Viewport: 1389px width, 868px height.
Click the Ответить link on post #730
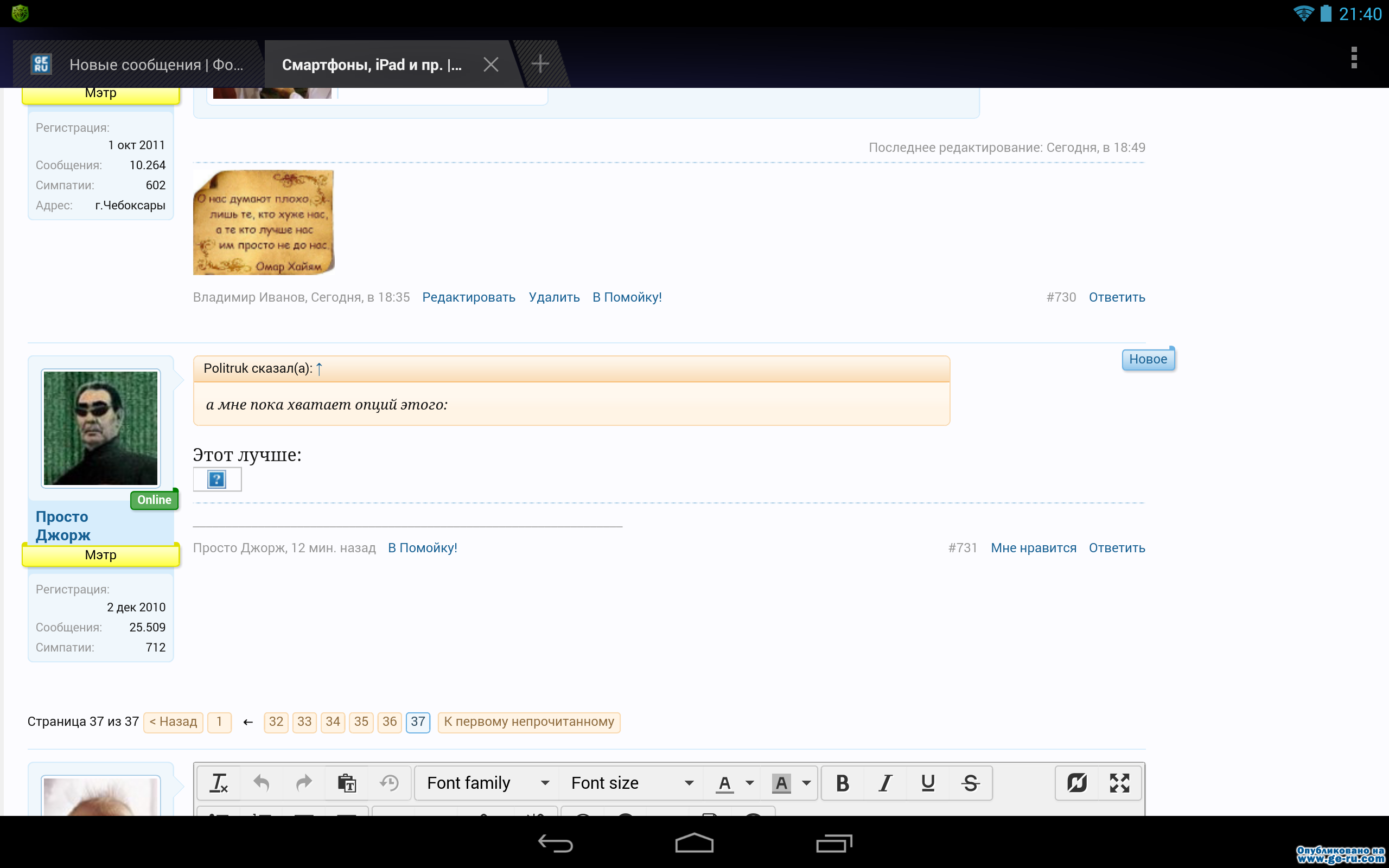1117,297
